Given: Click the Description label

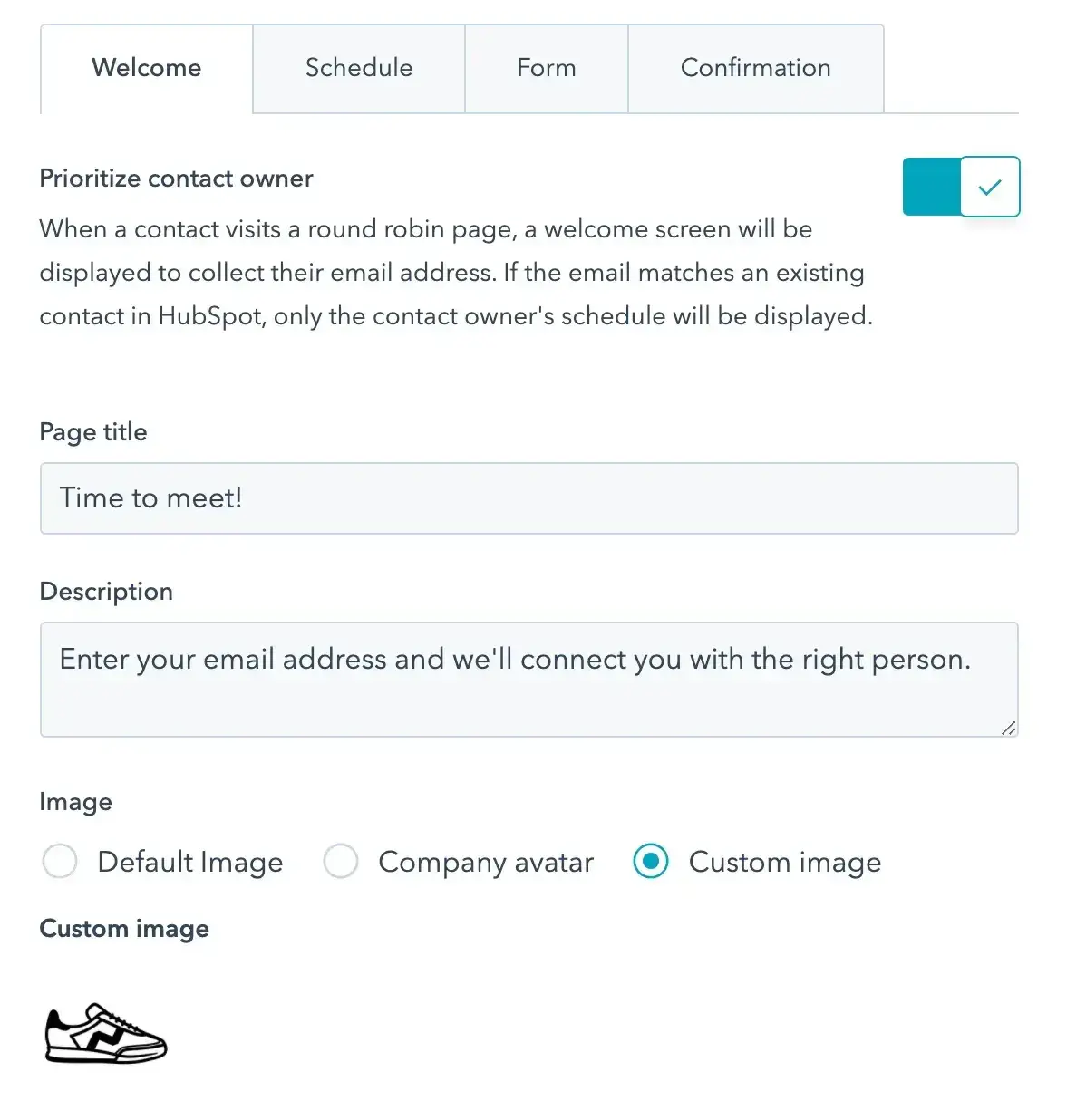Looking at the screenshot, I should tap(106, 591).
